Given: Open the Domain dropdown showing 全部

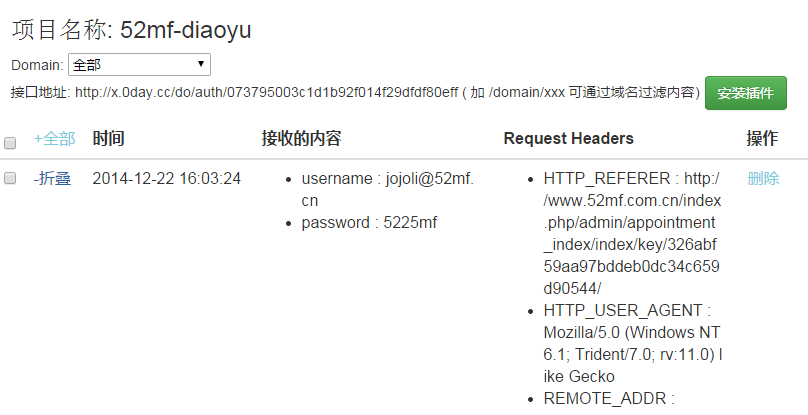Looking at the screenshot, I should pos(139,64).
